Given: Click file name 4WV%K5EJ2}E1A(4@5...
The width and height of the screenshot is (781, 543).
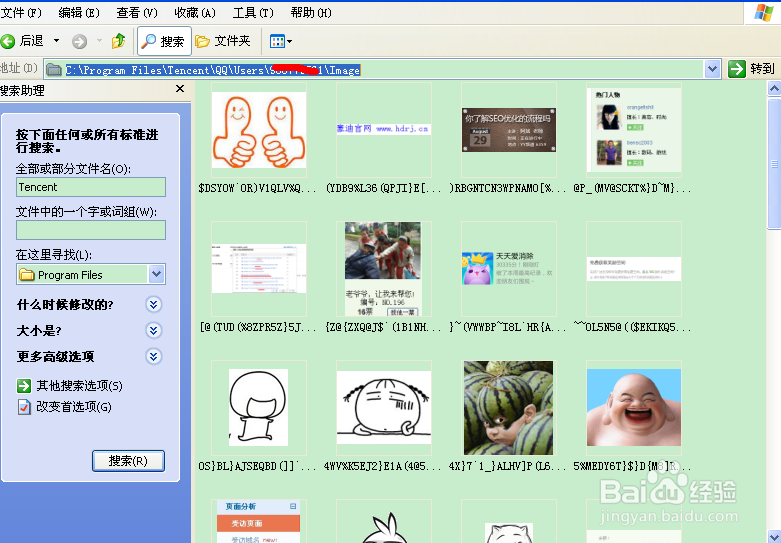Looking at the screenshot, I should [x=383, y=466].
